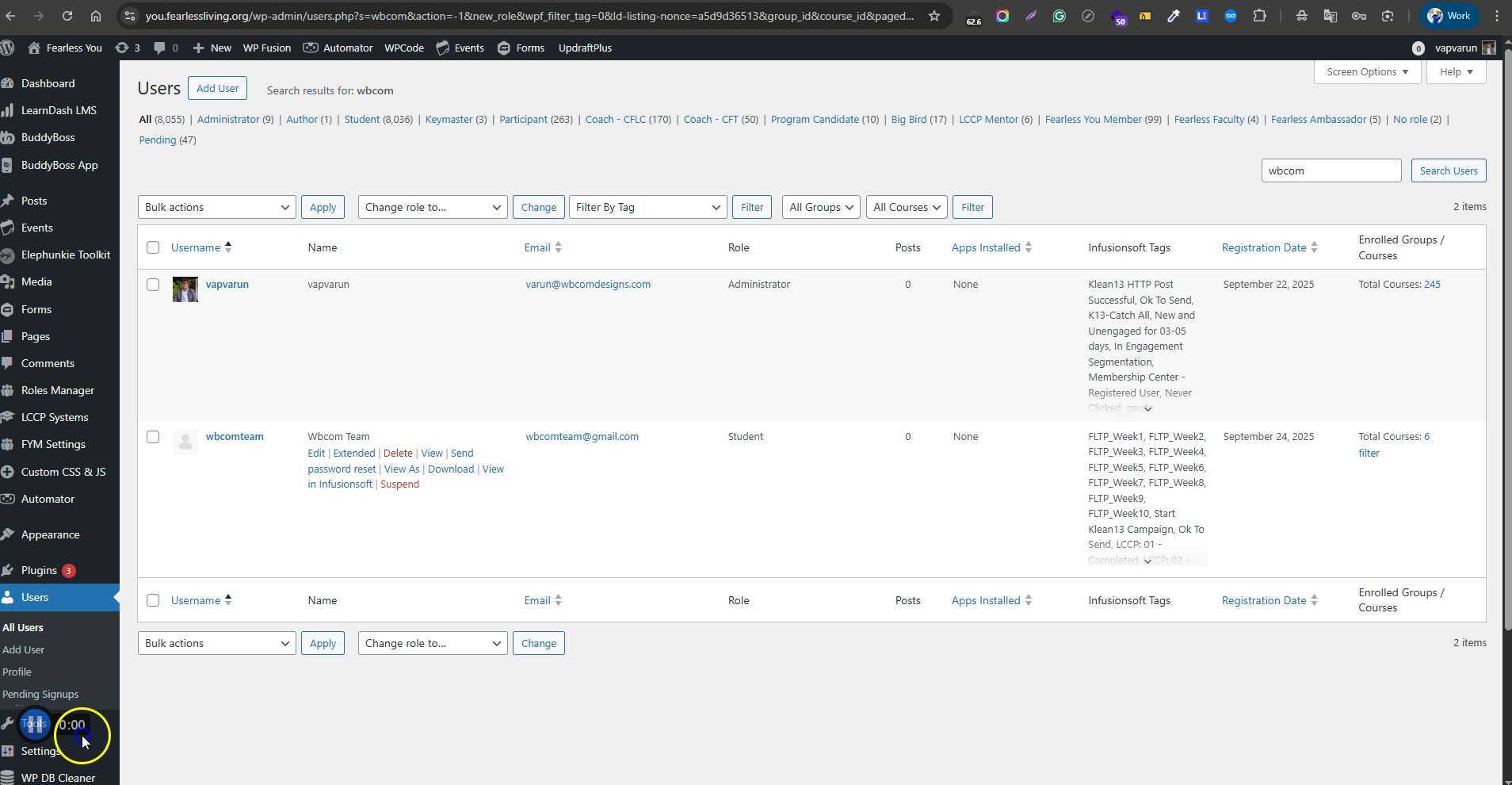Open the Fearless You site home icon

[34, 48]
